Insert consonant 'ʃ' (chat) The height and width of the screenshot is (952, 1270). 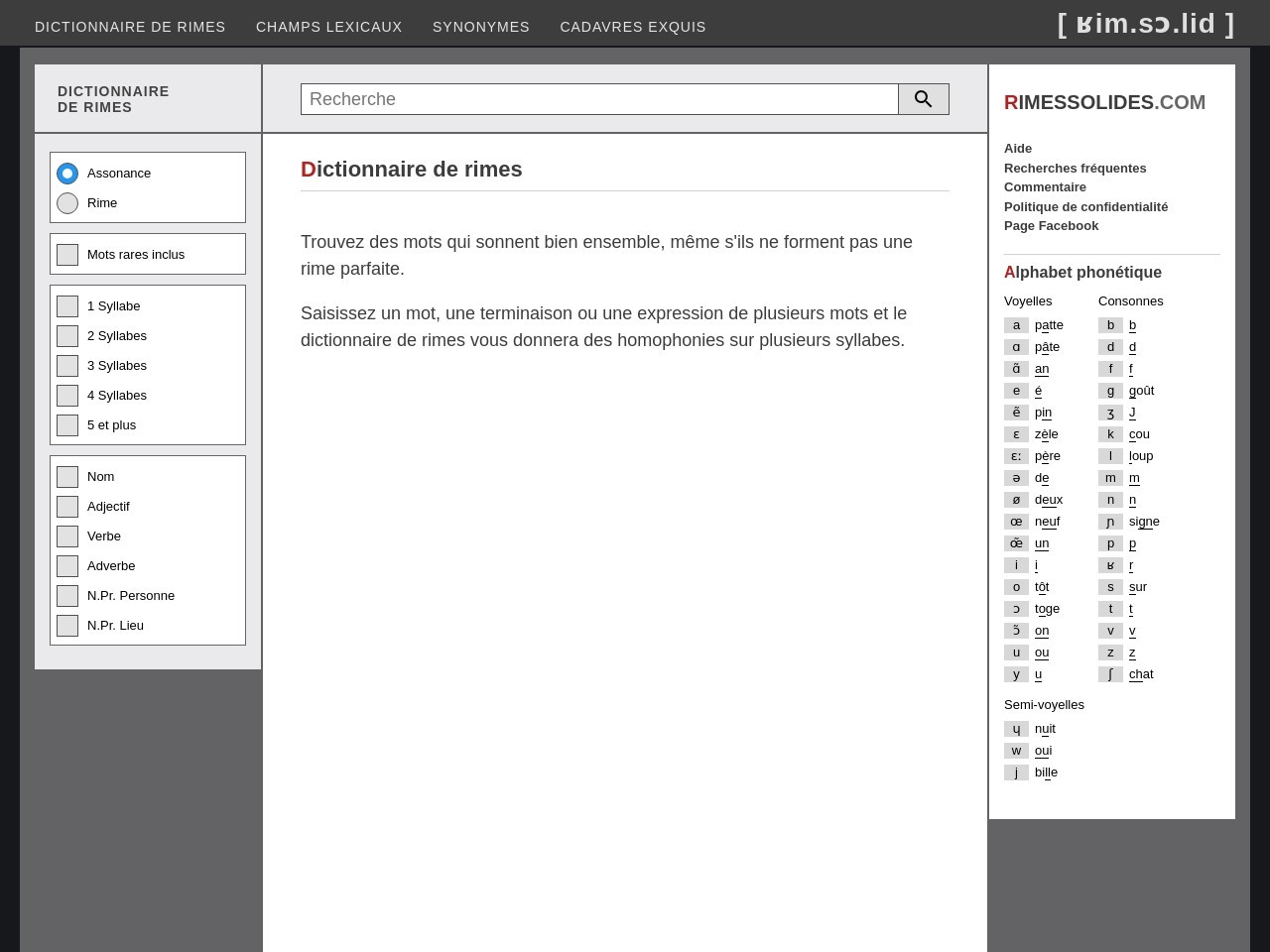pyautogui.click(x=1110, y=674)
